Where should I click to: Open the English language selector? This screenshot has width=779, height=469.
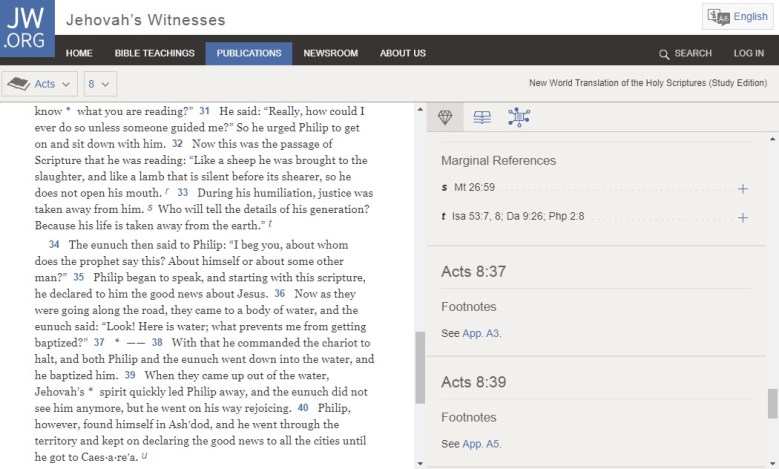click(738, 17)
